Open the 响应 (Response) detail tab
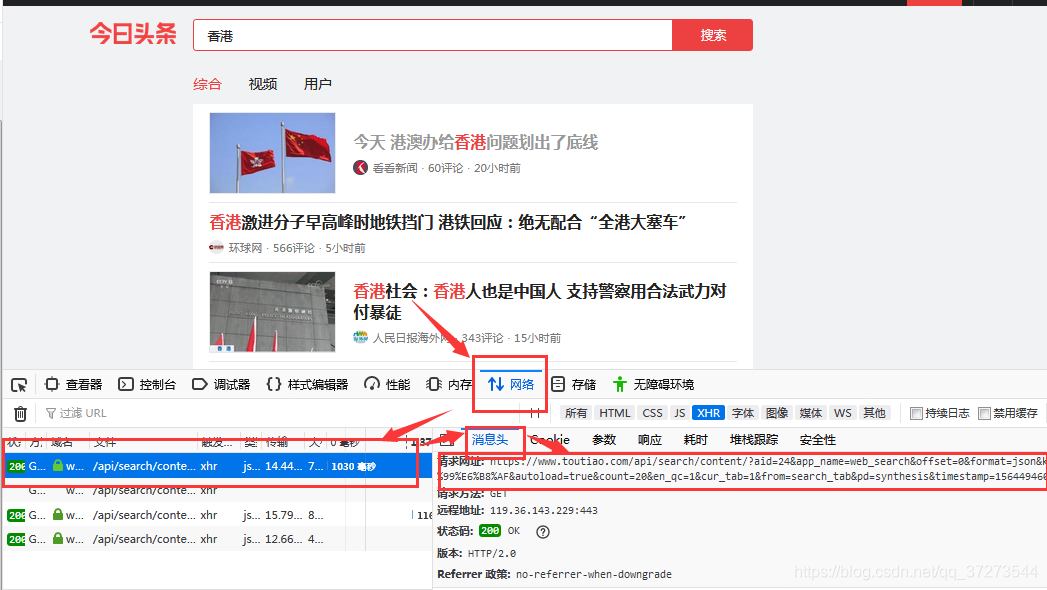 point(650,440)
